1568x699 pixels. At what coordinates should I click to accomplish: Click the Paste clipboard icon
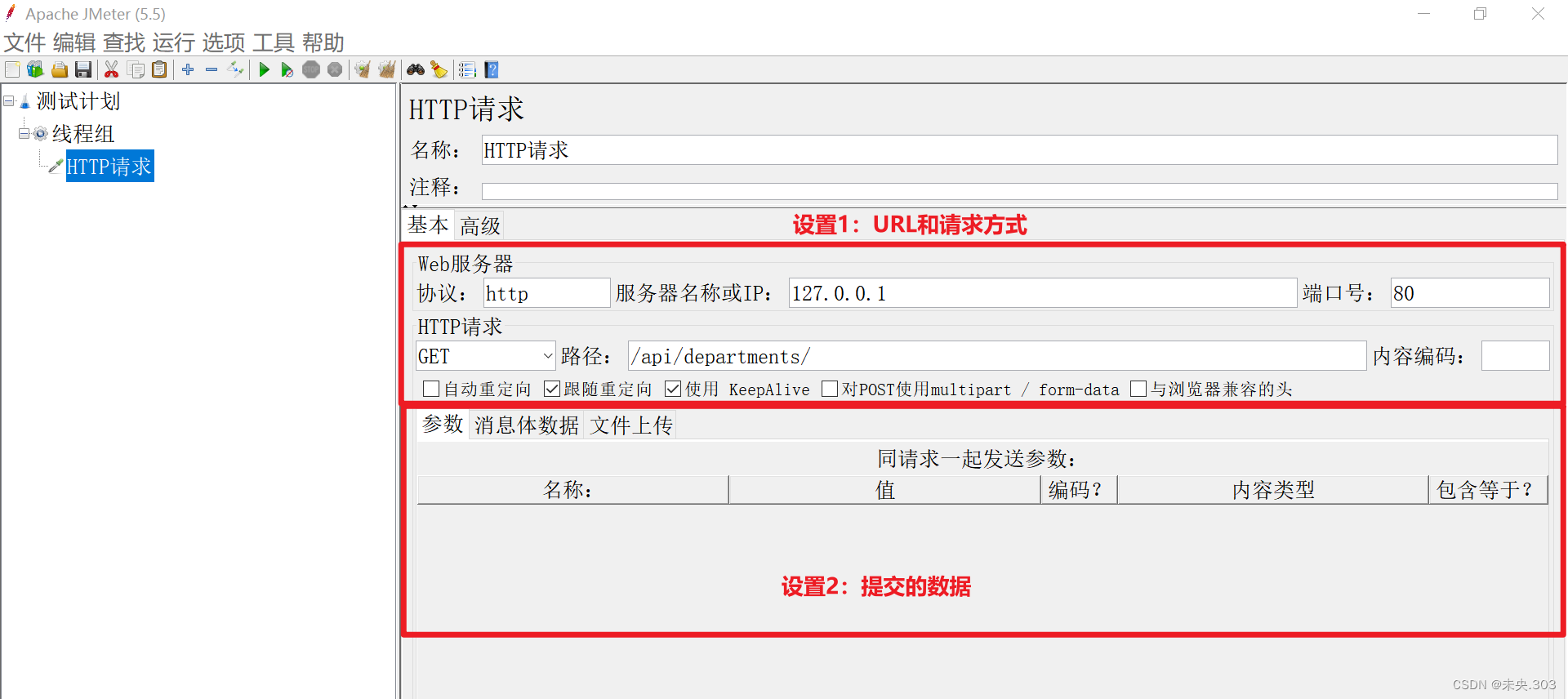(160, 69)
